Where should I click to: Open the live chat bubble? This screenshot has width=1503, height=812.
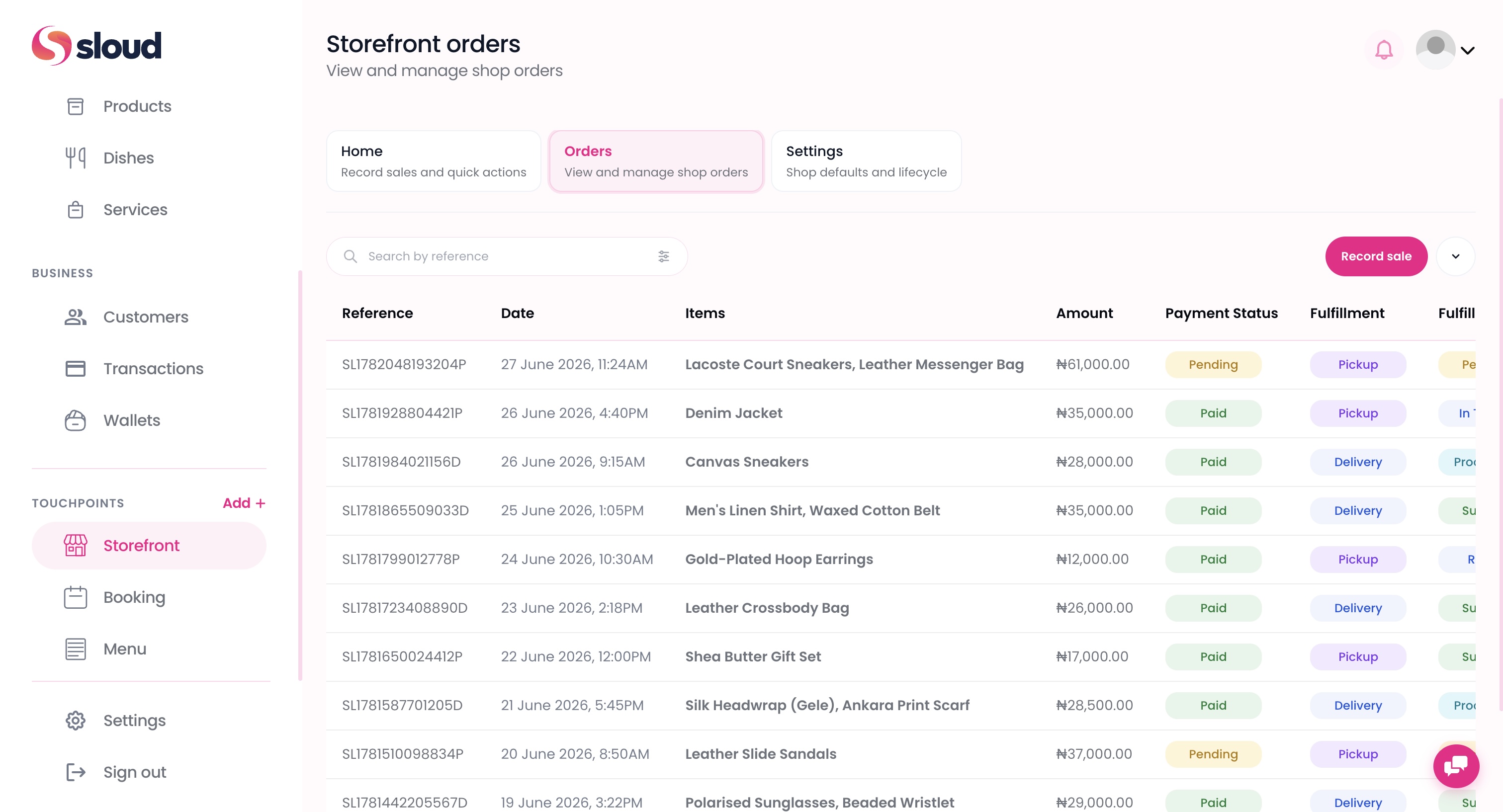click(1456, 766)
